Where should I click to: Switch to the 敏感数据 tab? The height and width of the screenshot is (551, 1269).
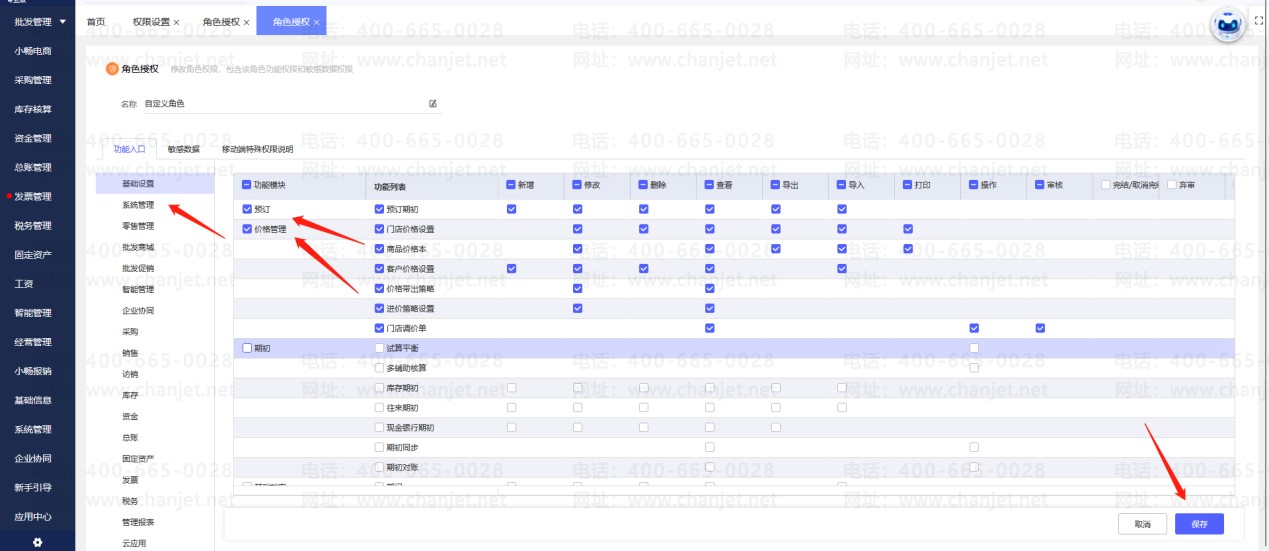click(184, 149)
